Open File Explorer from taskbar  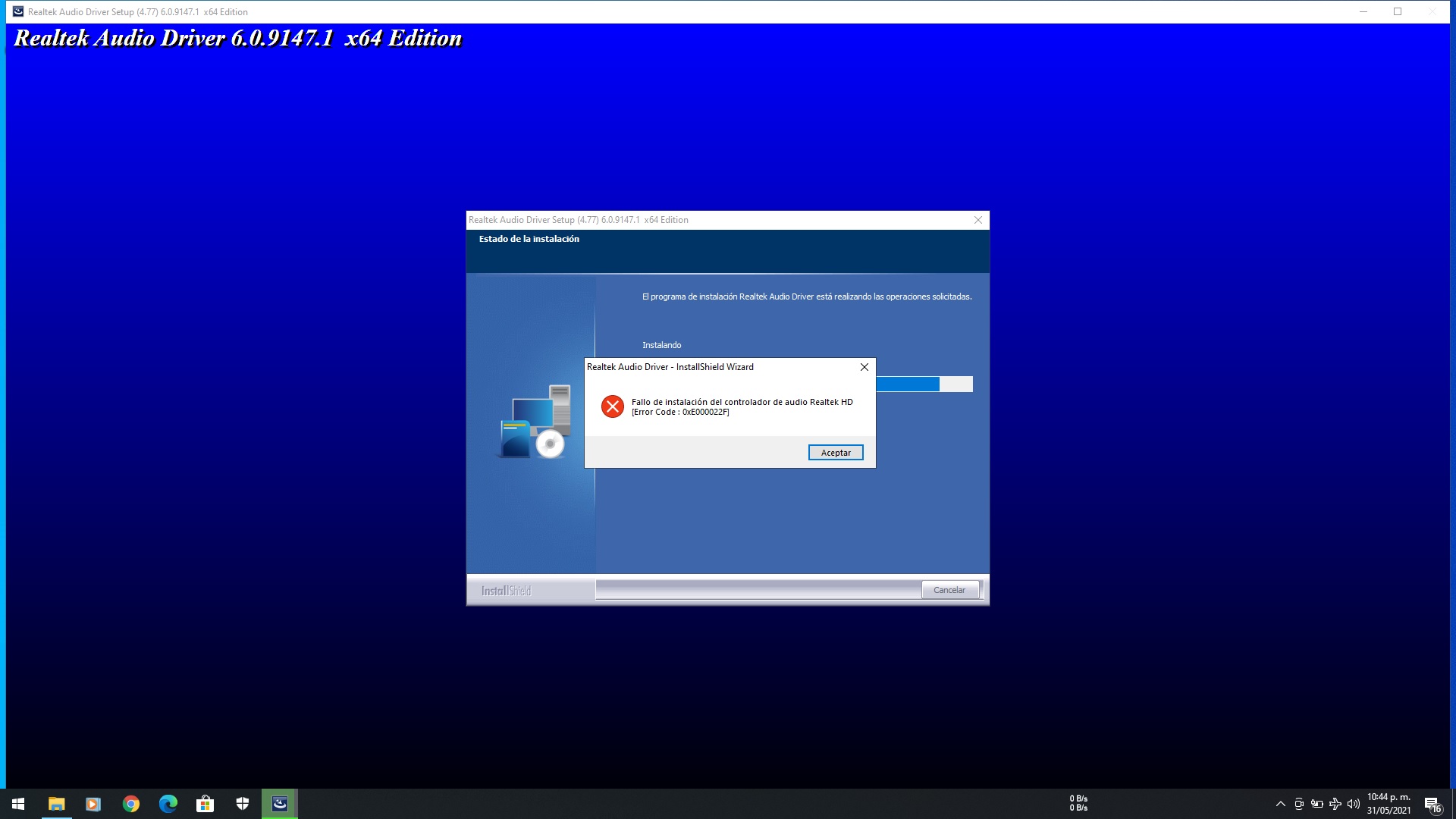56,804
